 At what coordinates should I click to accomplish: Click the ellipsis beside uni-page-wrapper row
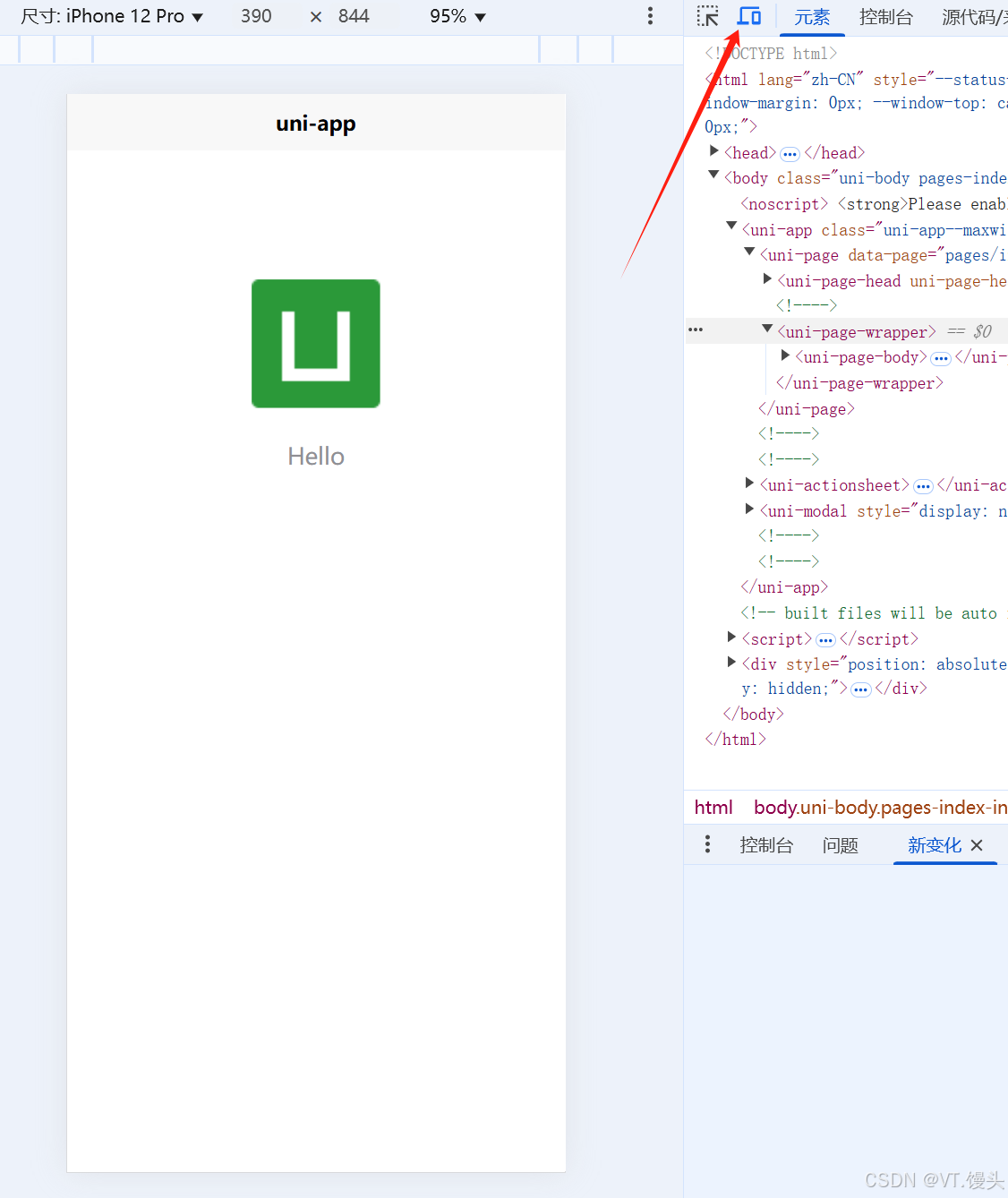click(696, 330)
